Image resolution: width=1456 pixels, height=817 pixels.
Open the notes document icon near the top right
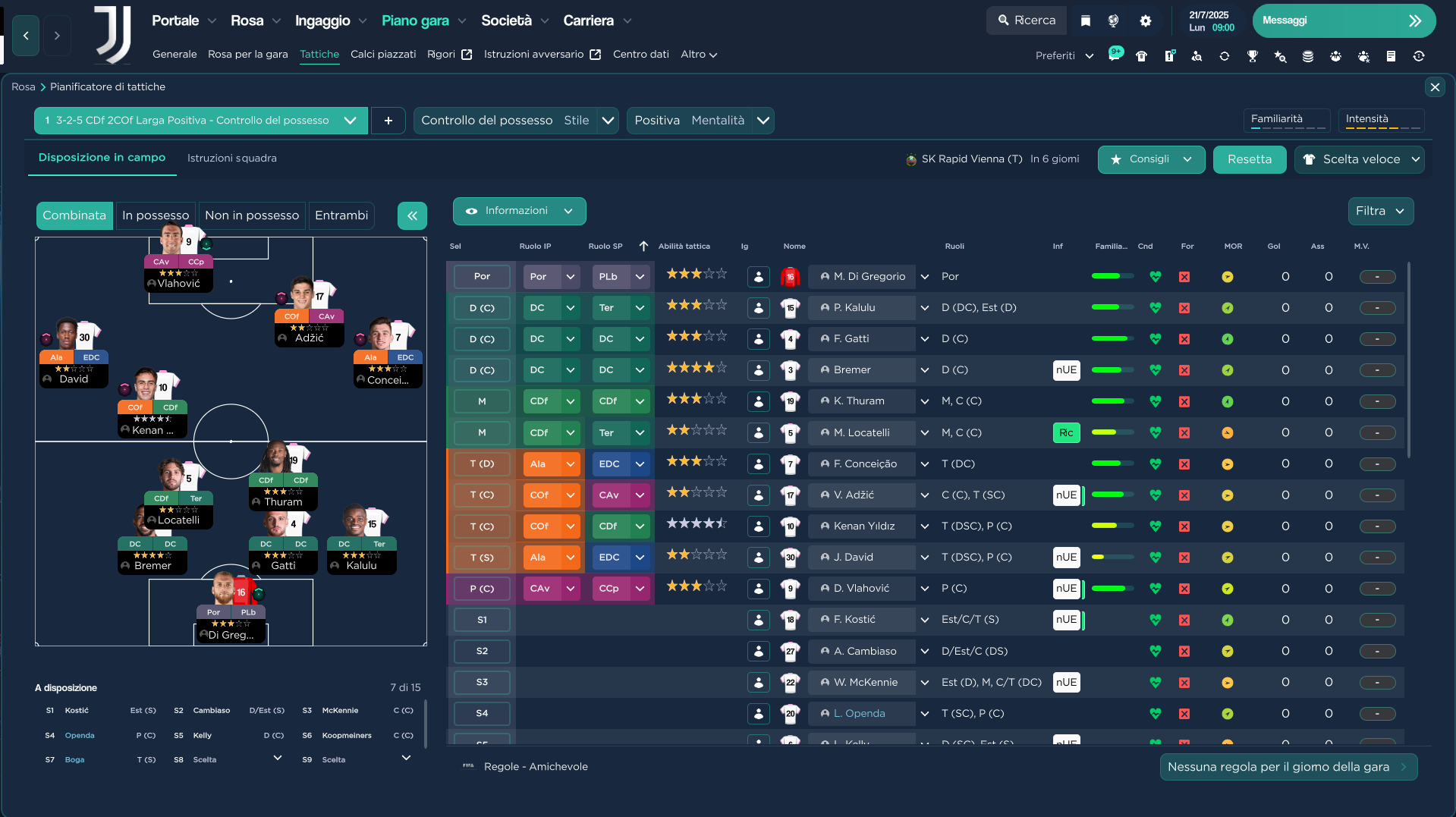pyautogui.click(x=1391, y=55)
